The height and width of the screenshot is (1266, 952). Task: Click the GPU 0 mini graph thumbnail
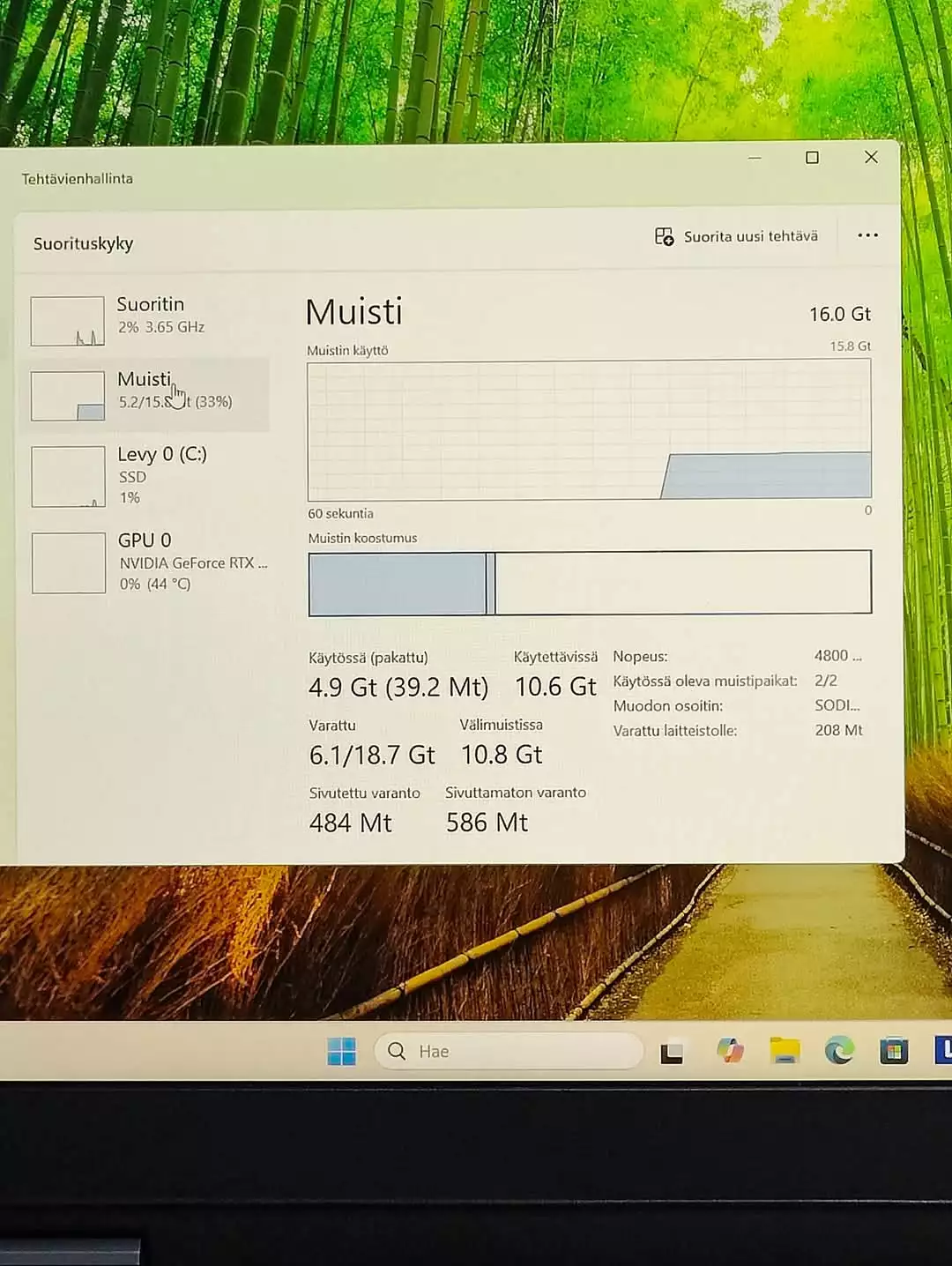point(69,562)
